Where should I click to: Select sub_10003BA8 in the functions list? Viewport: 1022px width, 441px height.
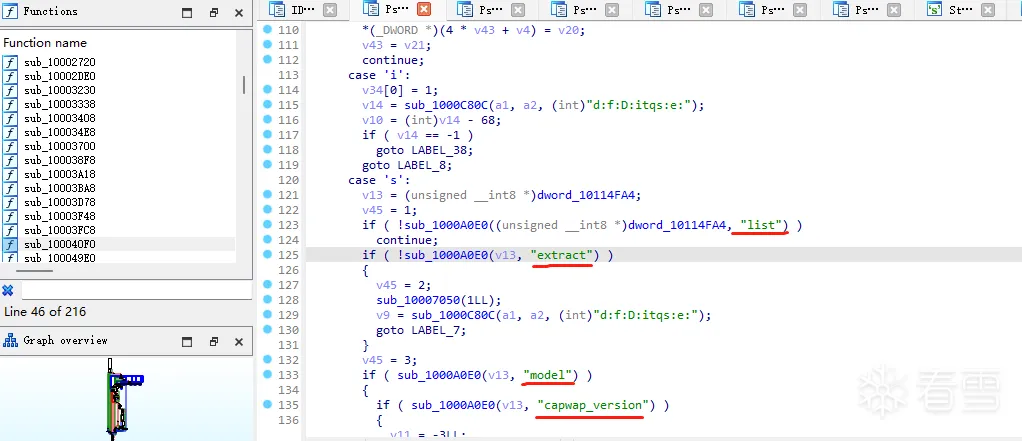tap(60, 188)
